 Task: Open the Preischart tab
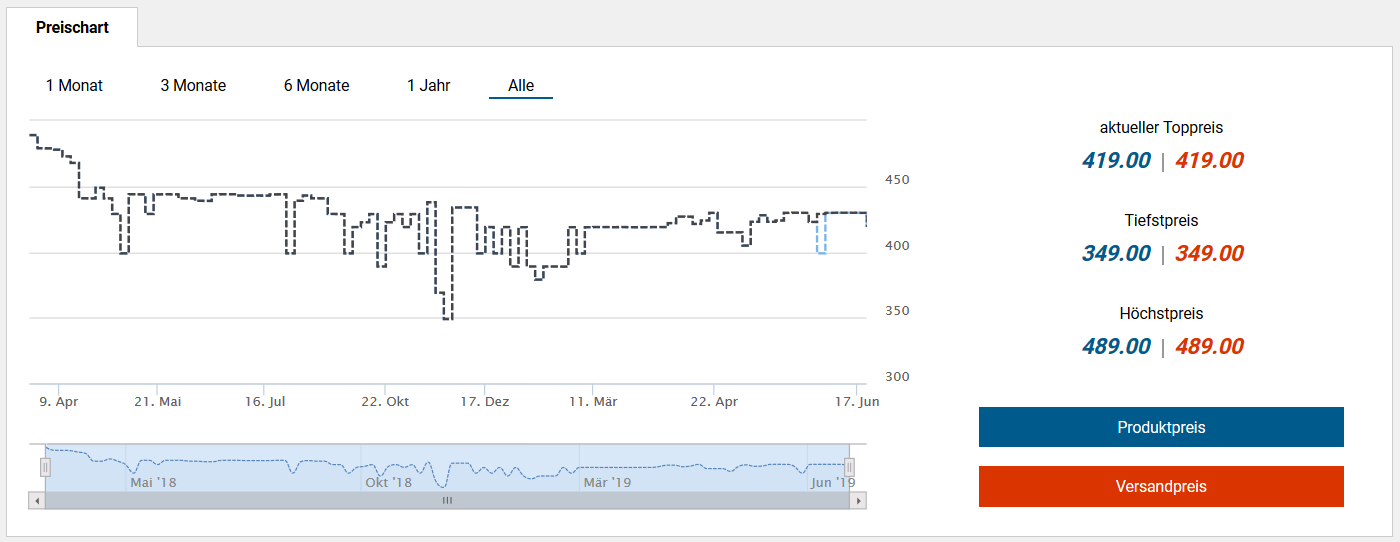(x=72, y=27)
